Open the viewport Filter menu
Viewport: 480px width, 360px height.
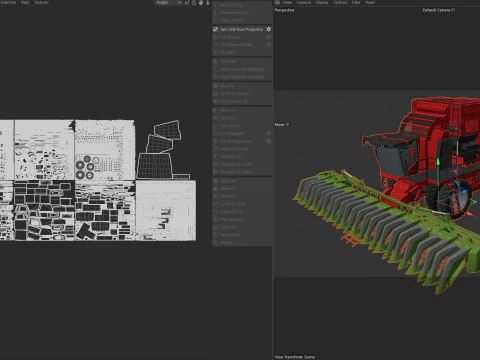(356, 2)
